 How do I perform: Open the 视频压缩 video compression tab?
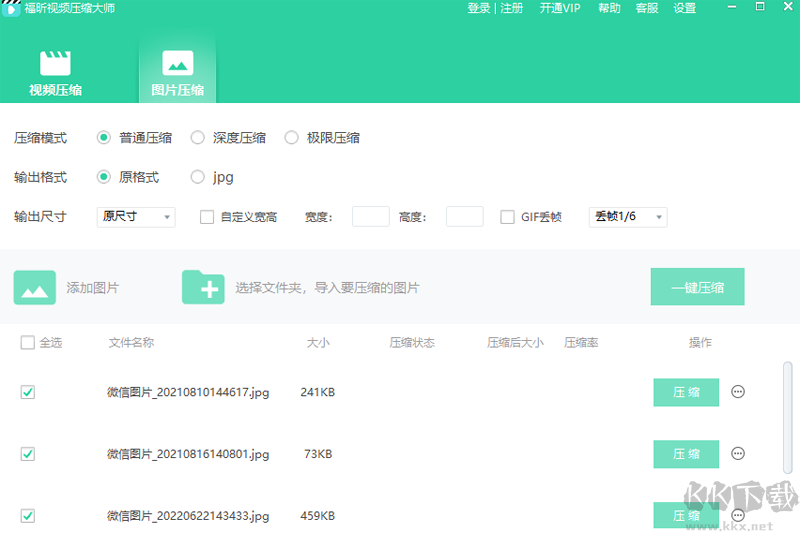click(x=56, y=73)
